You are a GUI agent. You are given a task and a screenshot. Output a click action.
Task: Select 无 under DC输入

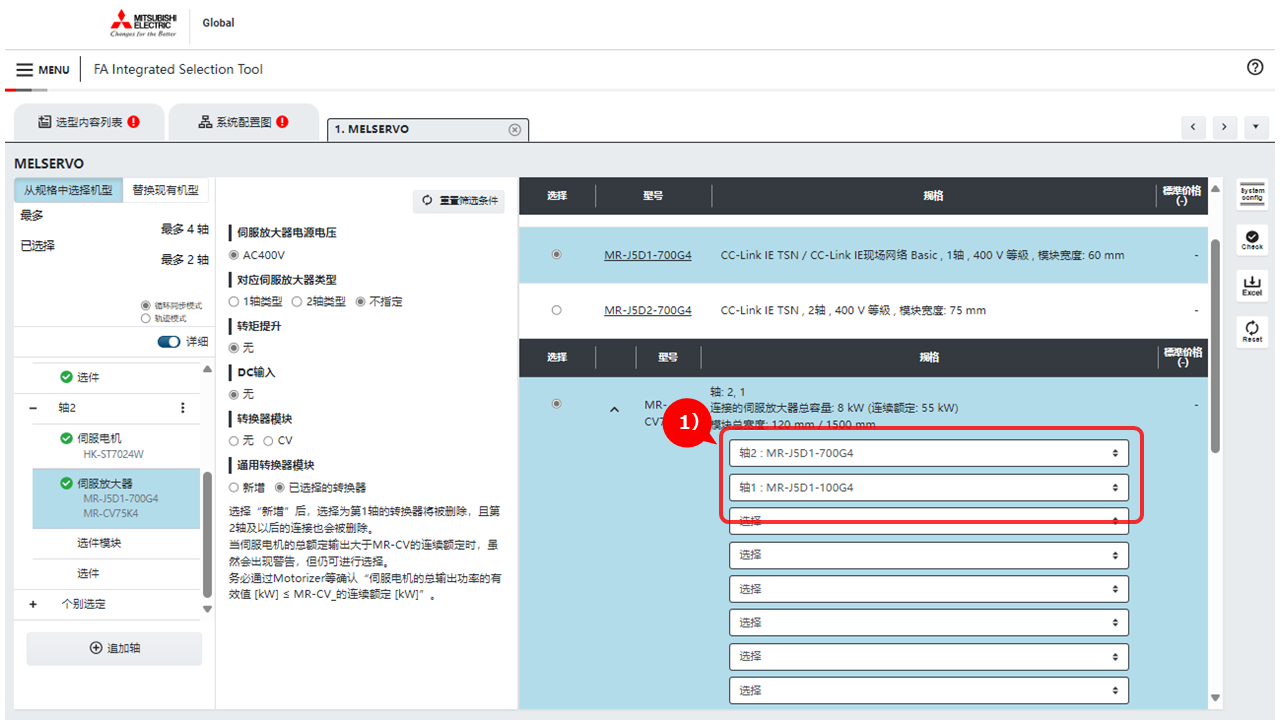(x=234, y=394)
